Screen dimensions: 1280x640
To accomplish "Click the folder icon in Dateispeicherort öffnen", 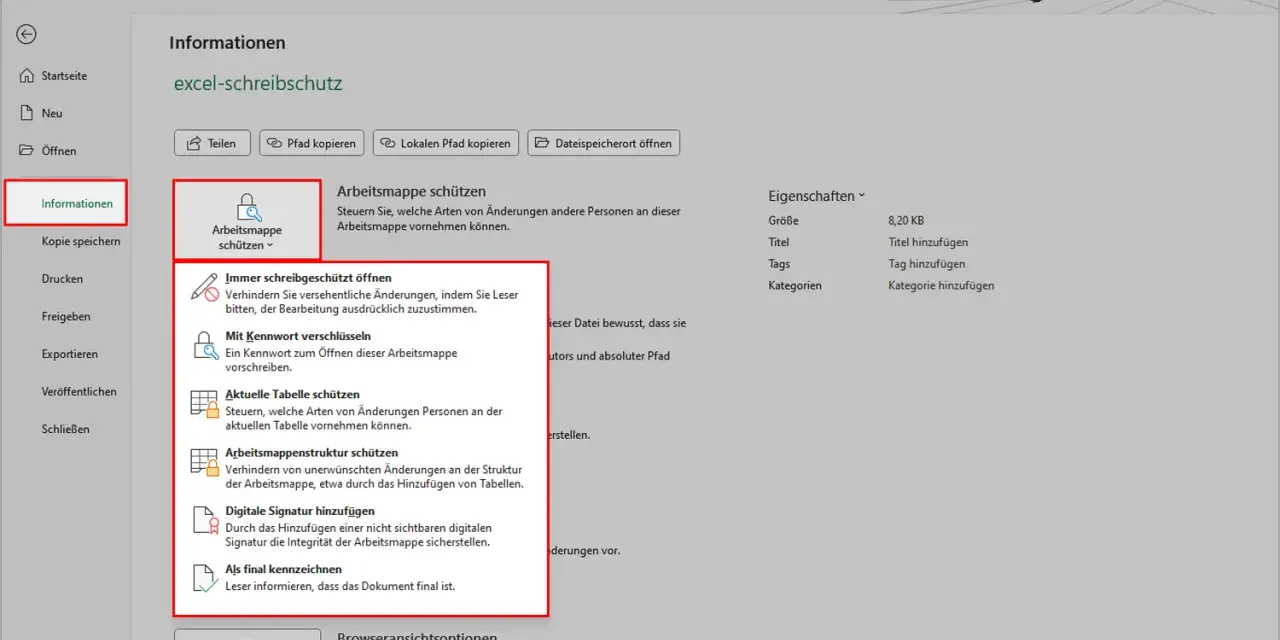I will [542, 143].
